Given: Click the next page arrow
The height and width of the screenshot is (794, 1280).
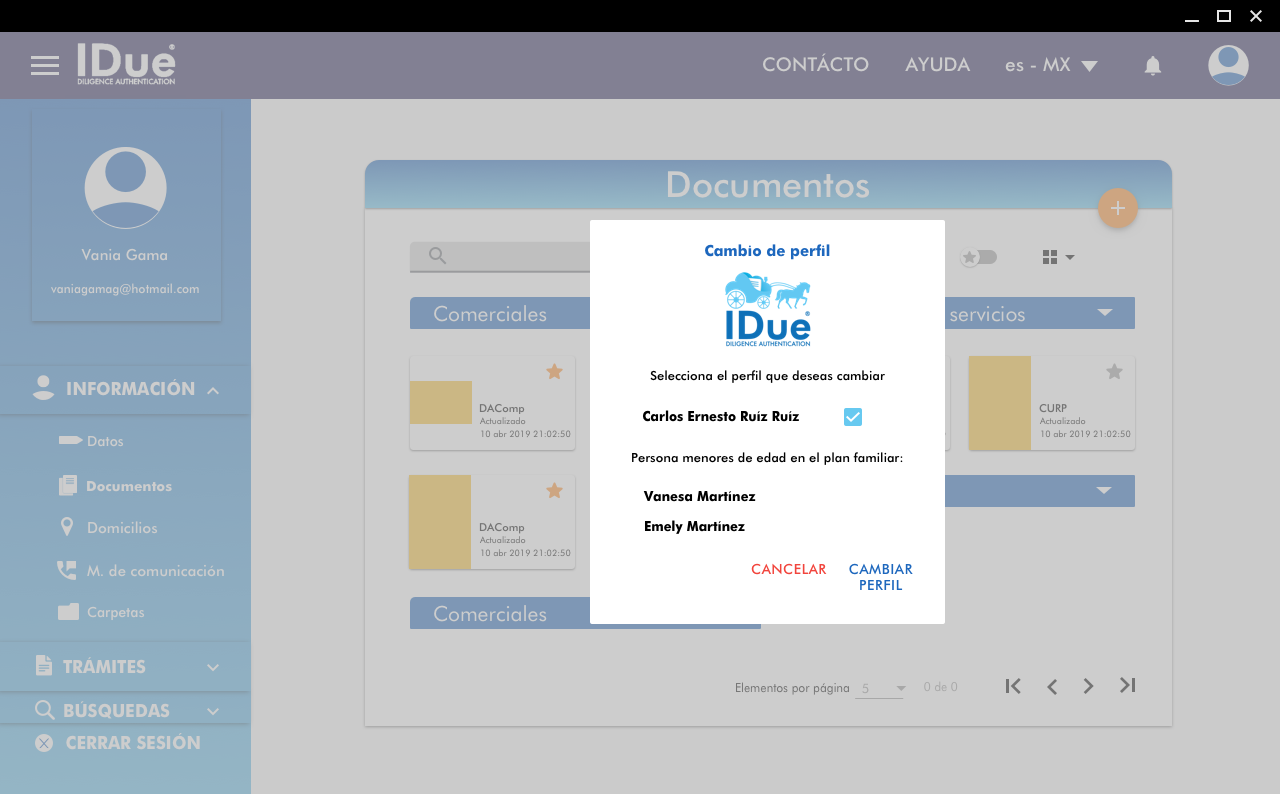Looking at the screenshot, I should [x=1088, y=686].
